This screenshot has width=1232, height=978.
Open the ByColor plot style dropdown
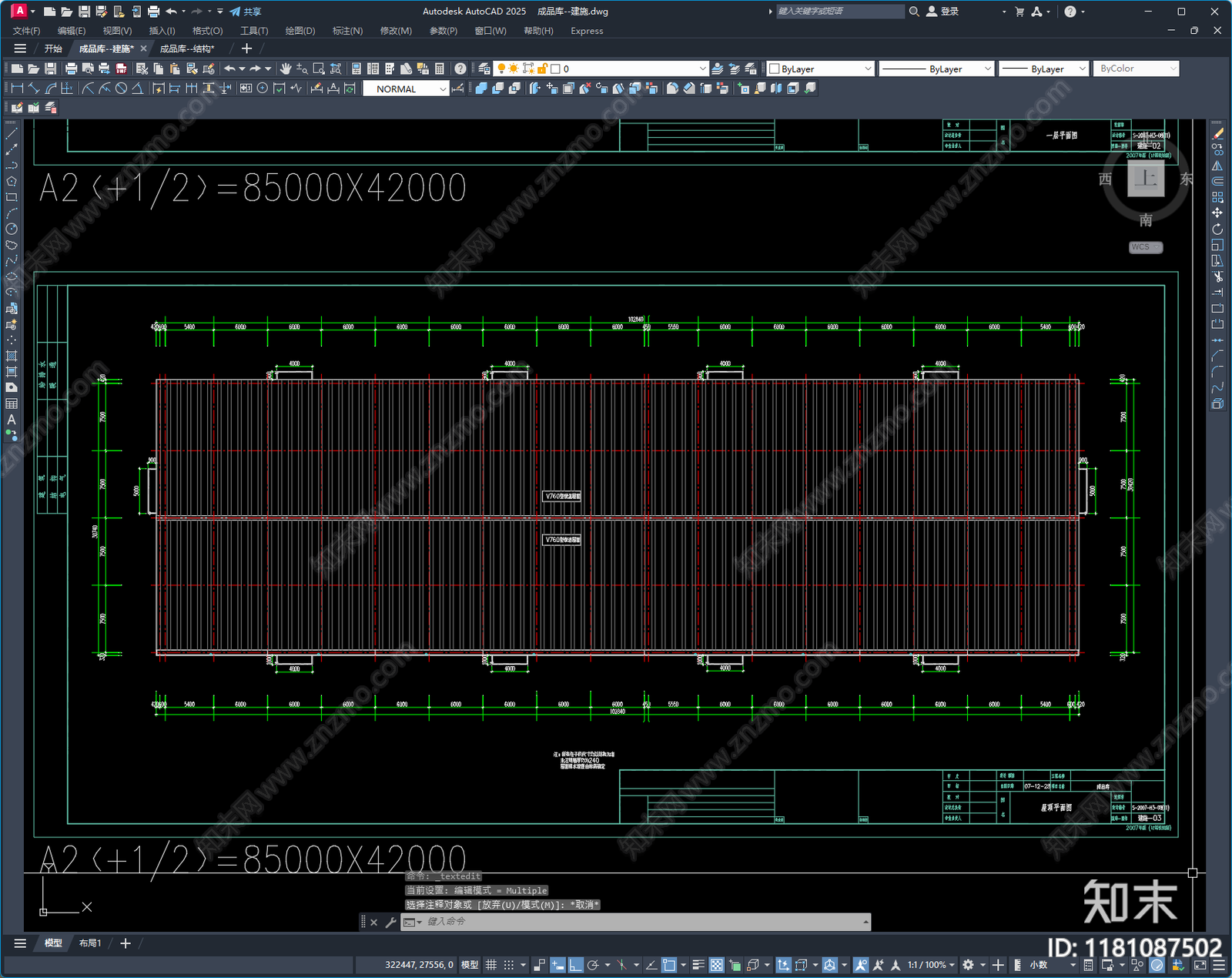pyautogui.click(x=1137, y=69)
